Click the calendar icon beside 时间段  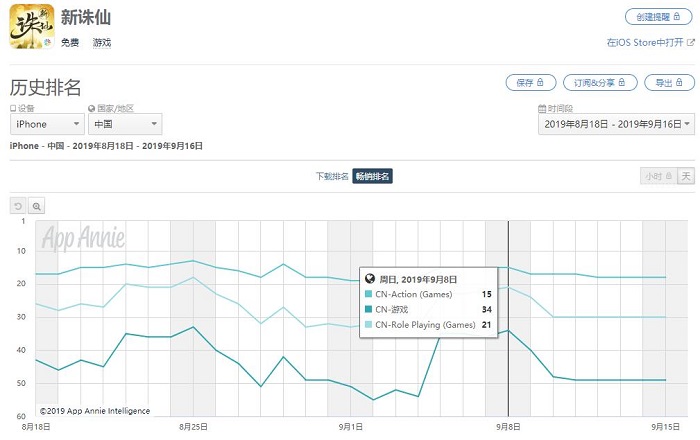point(542,108)
